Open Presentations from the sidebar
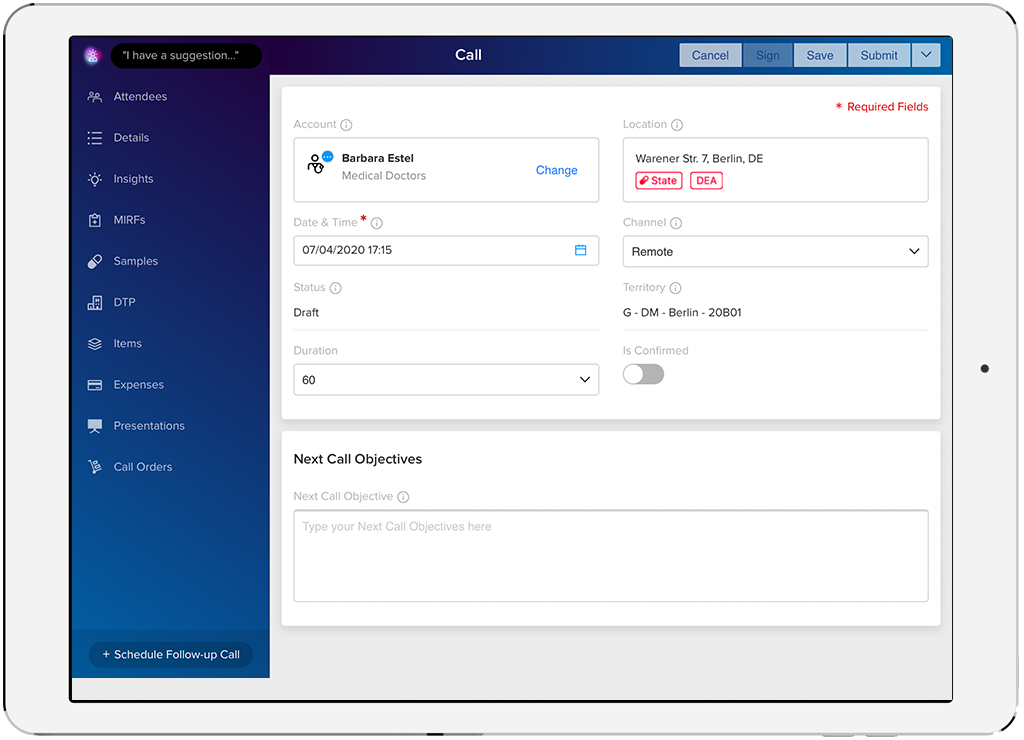 click(x=149, y=426)
